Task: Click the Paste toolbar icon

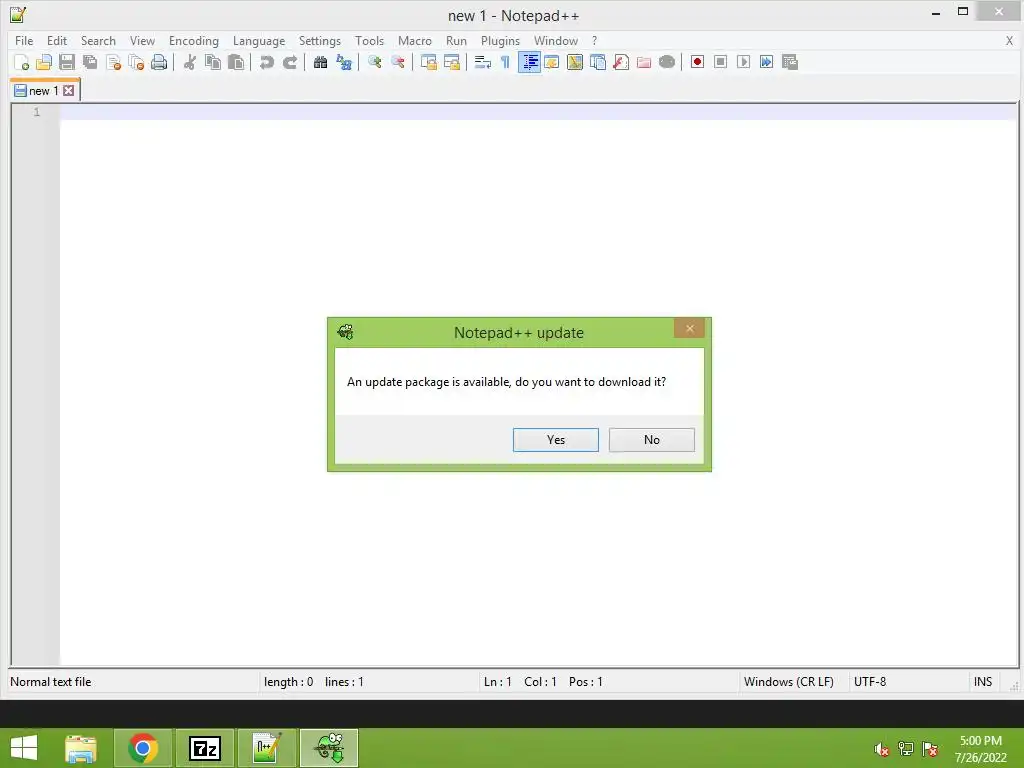Action: coord(236,62)
